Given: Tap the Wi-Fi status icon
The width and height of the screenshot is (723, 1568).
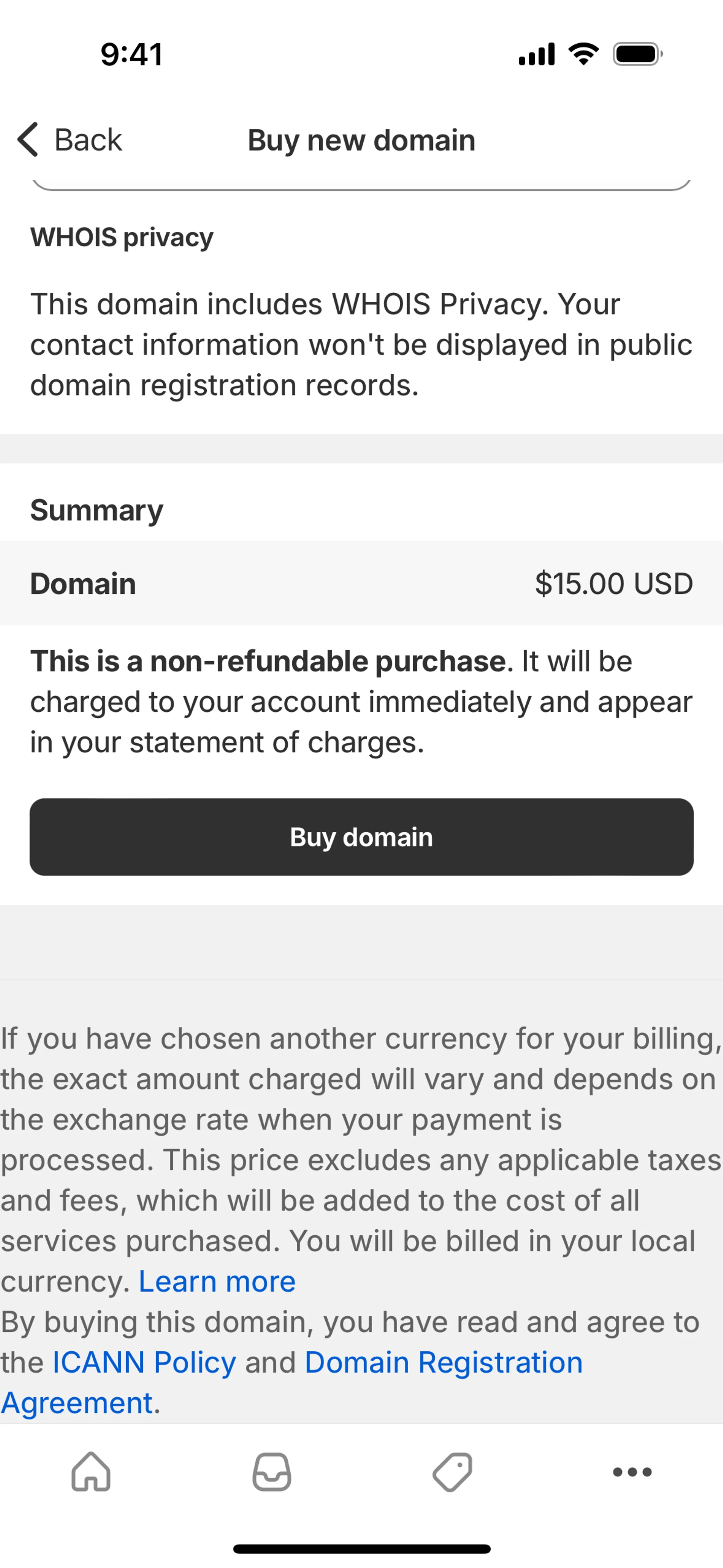Looking at the screenshot, I should coord(583,54).
